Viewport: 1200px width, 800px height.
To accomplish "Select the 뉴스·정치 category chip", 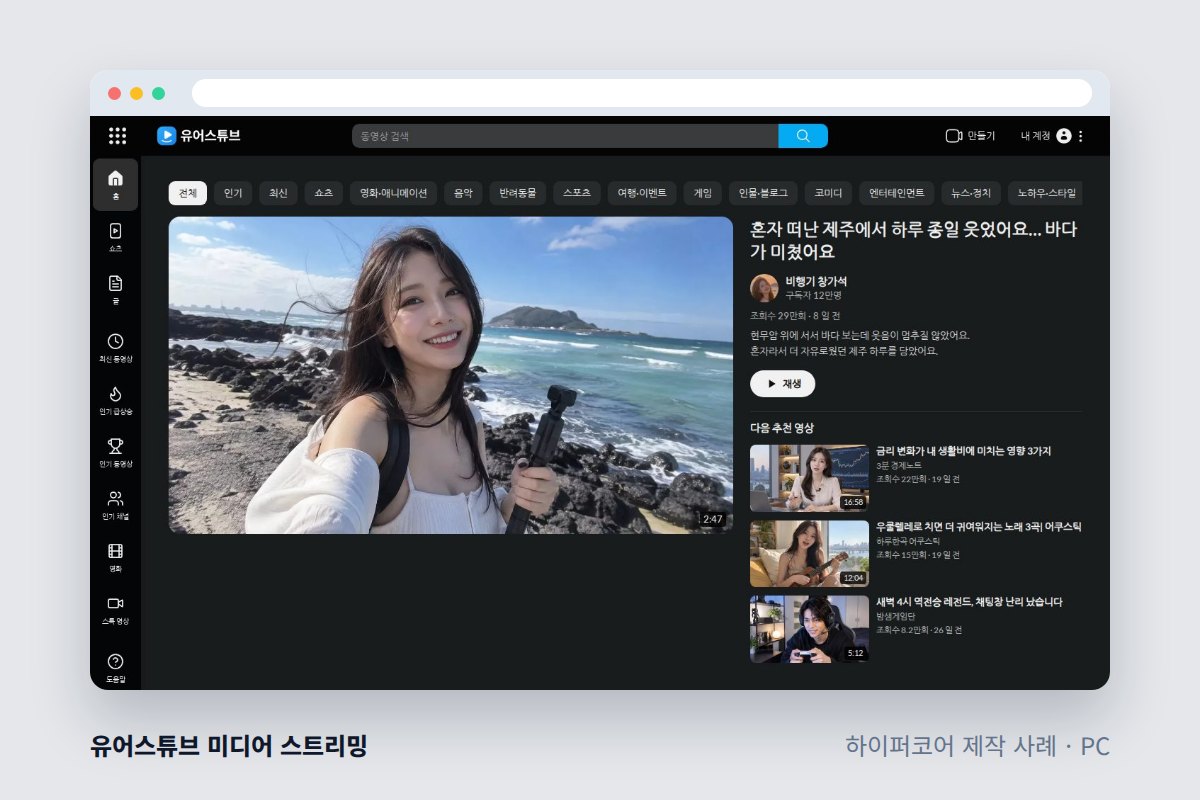I will coord(971,193).
